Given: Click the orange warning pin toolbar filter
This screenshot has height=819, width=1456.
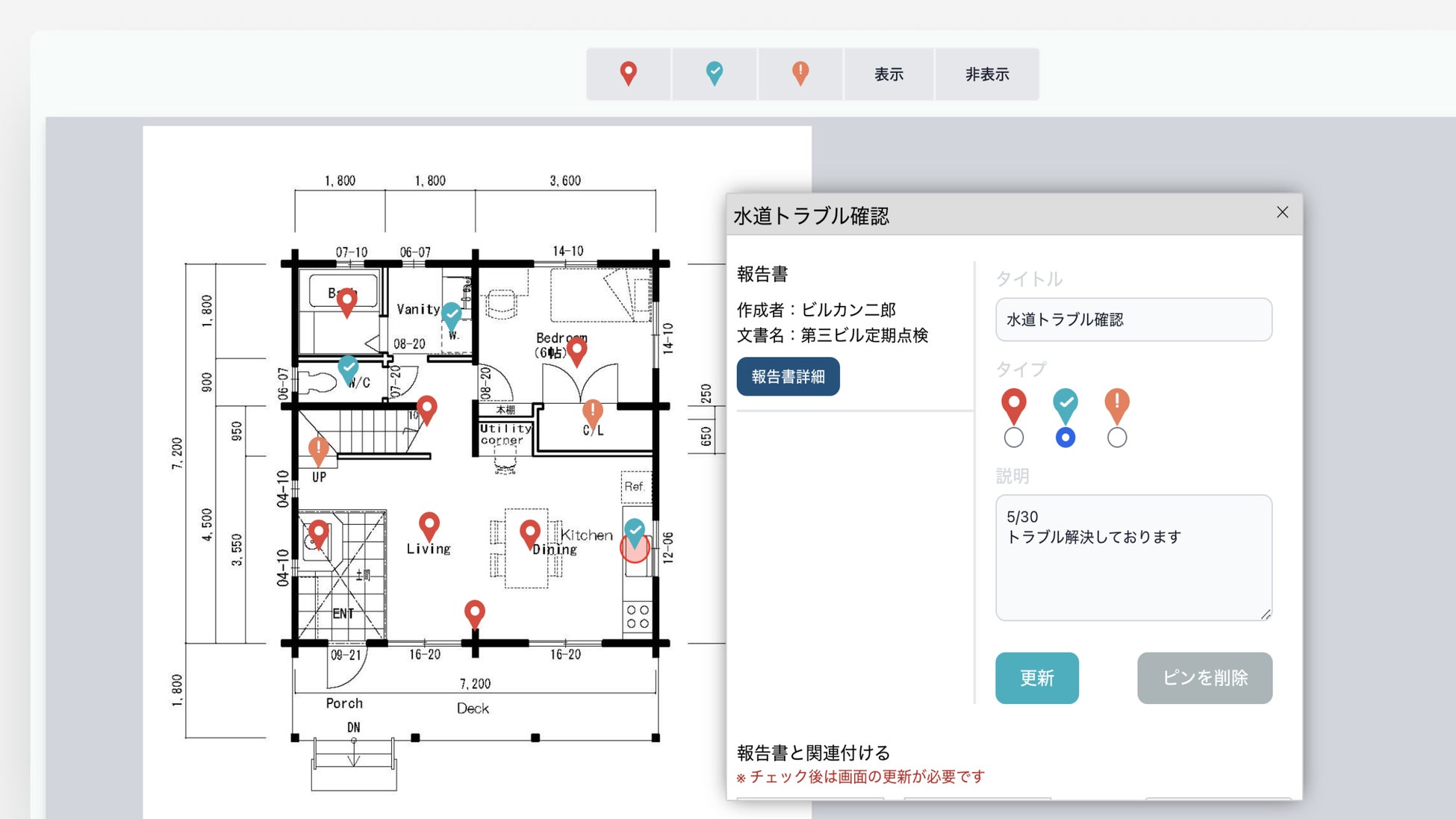Looking at the screenshot, I should pos(800,74).
